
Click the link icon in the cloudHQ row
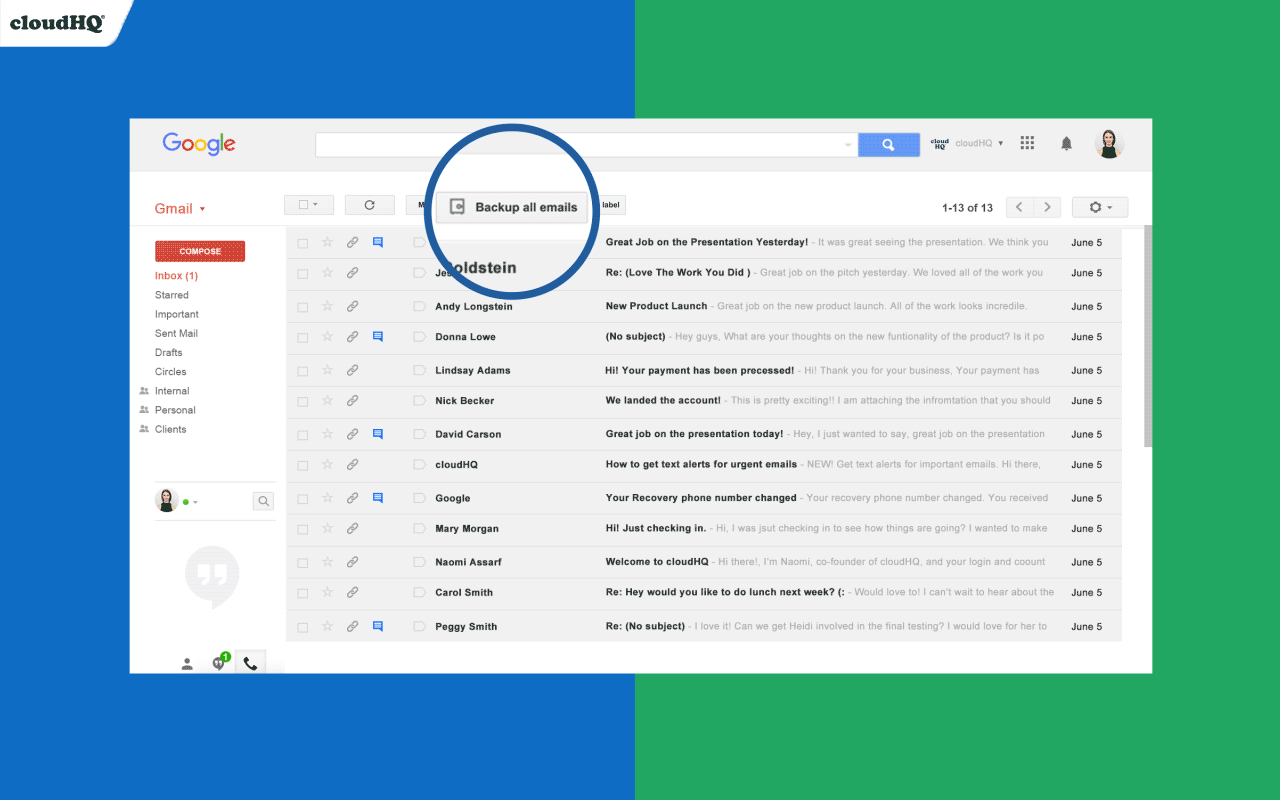tap(352, 465)
